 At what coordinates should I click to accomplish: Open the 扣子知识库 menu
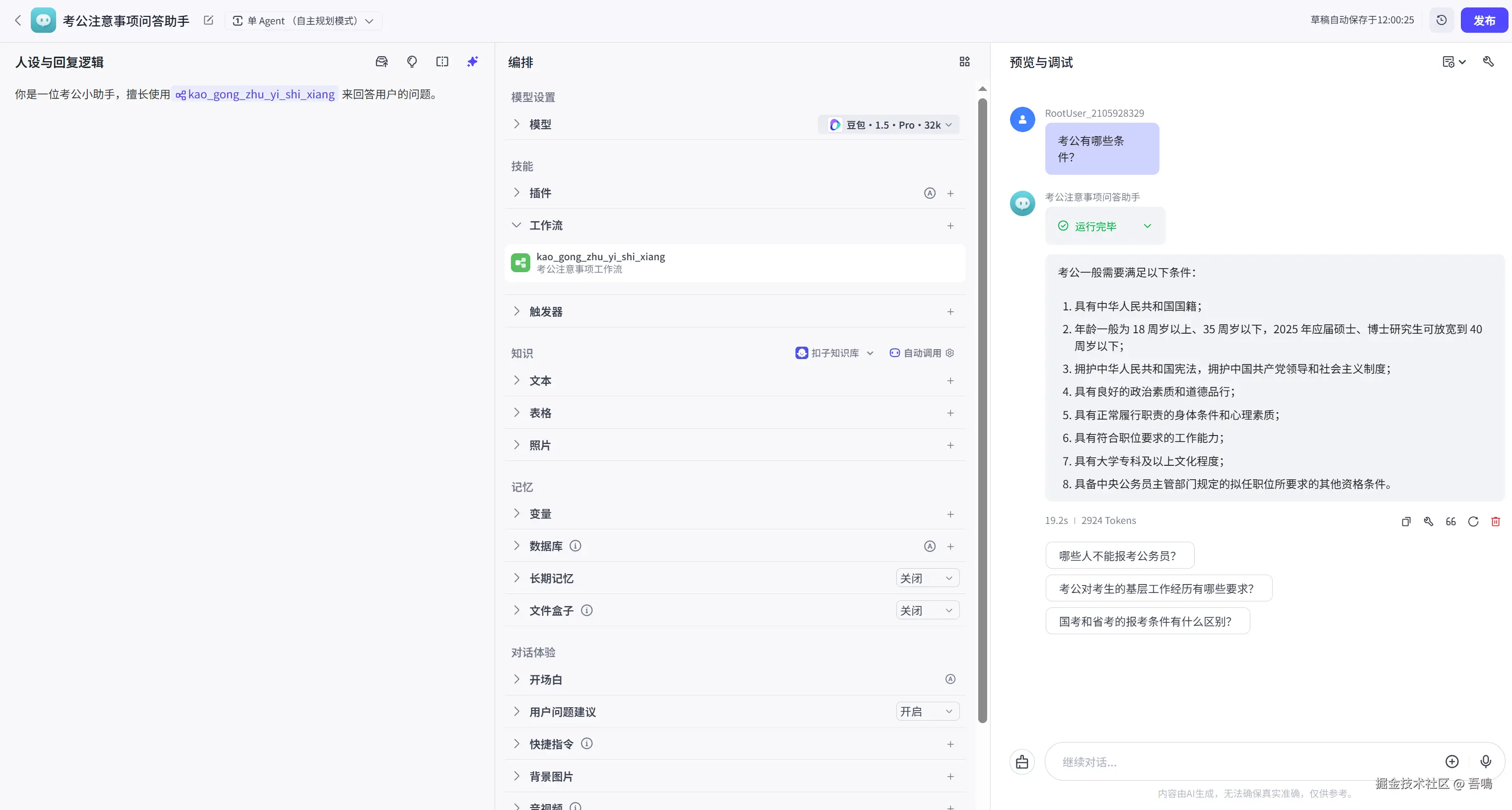(835, 353)
